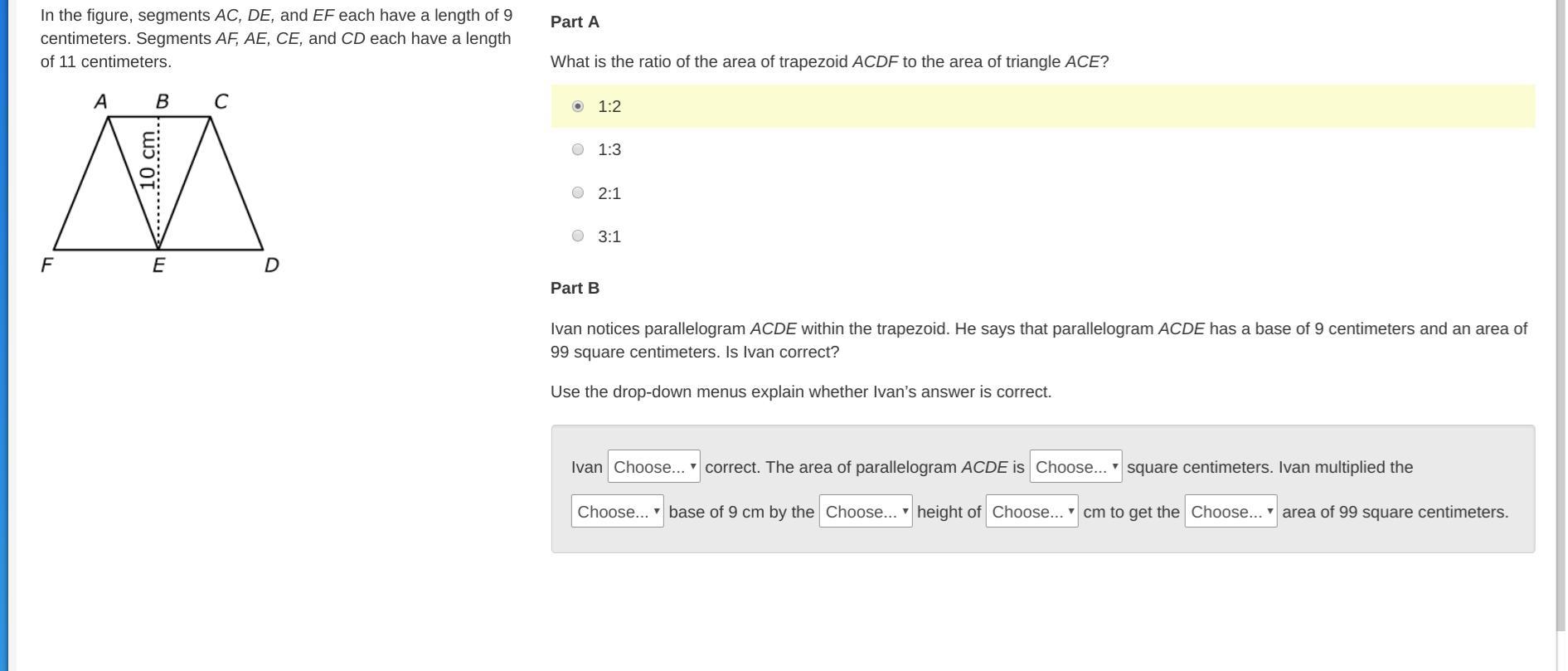Click vertex label D in the figure

point(271,265)
